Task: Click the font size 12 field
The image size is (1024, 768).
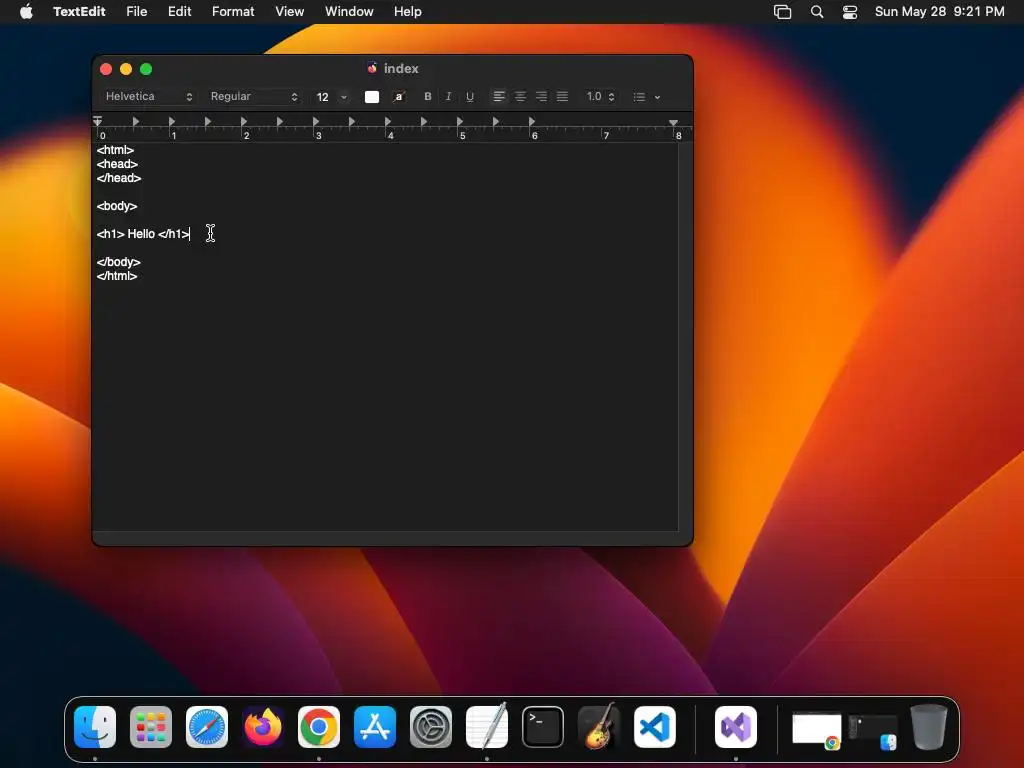Action: tap(323, 97)
